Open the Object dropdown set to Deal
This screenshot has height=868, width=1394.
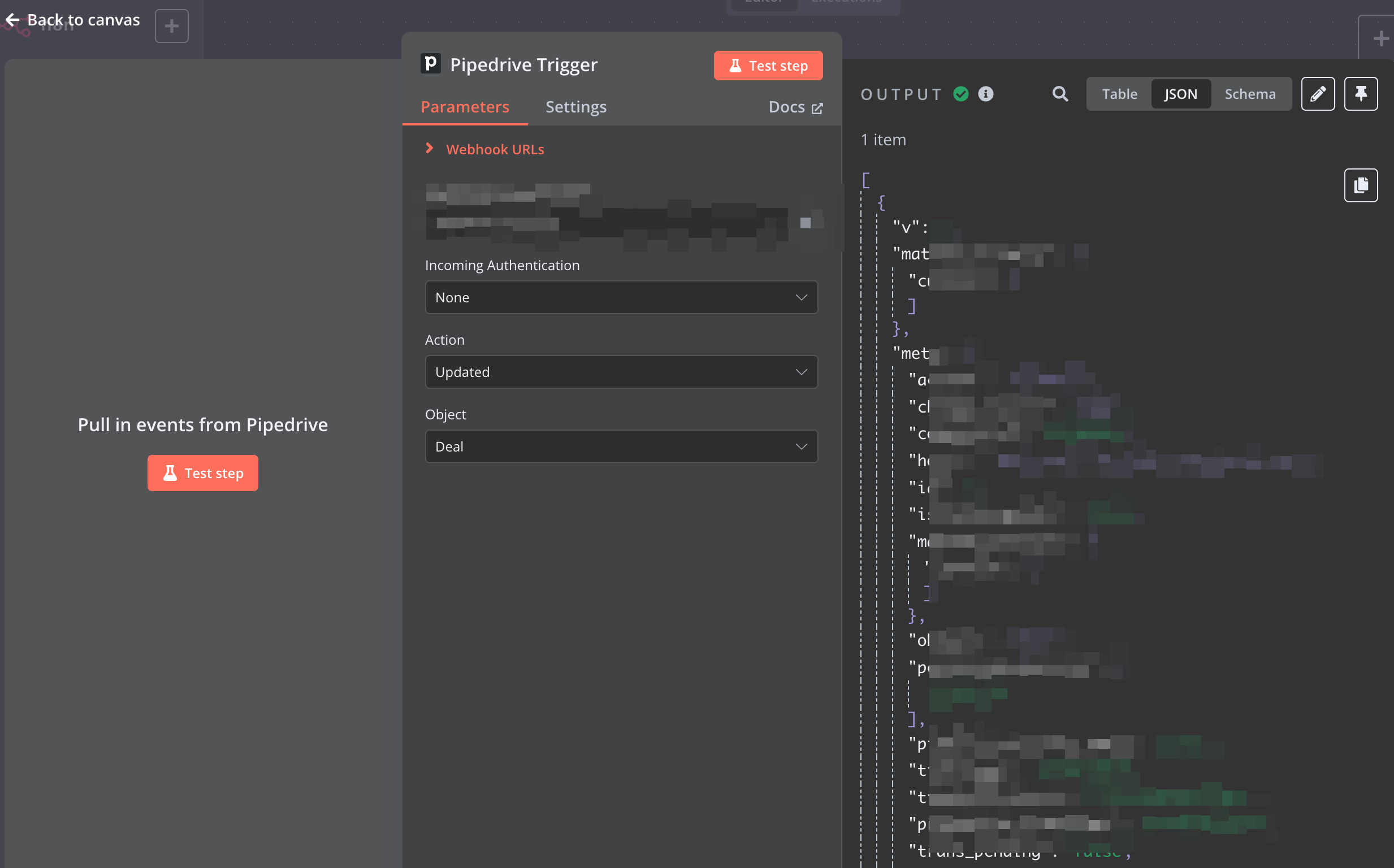[x=621, y=446]
